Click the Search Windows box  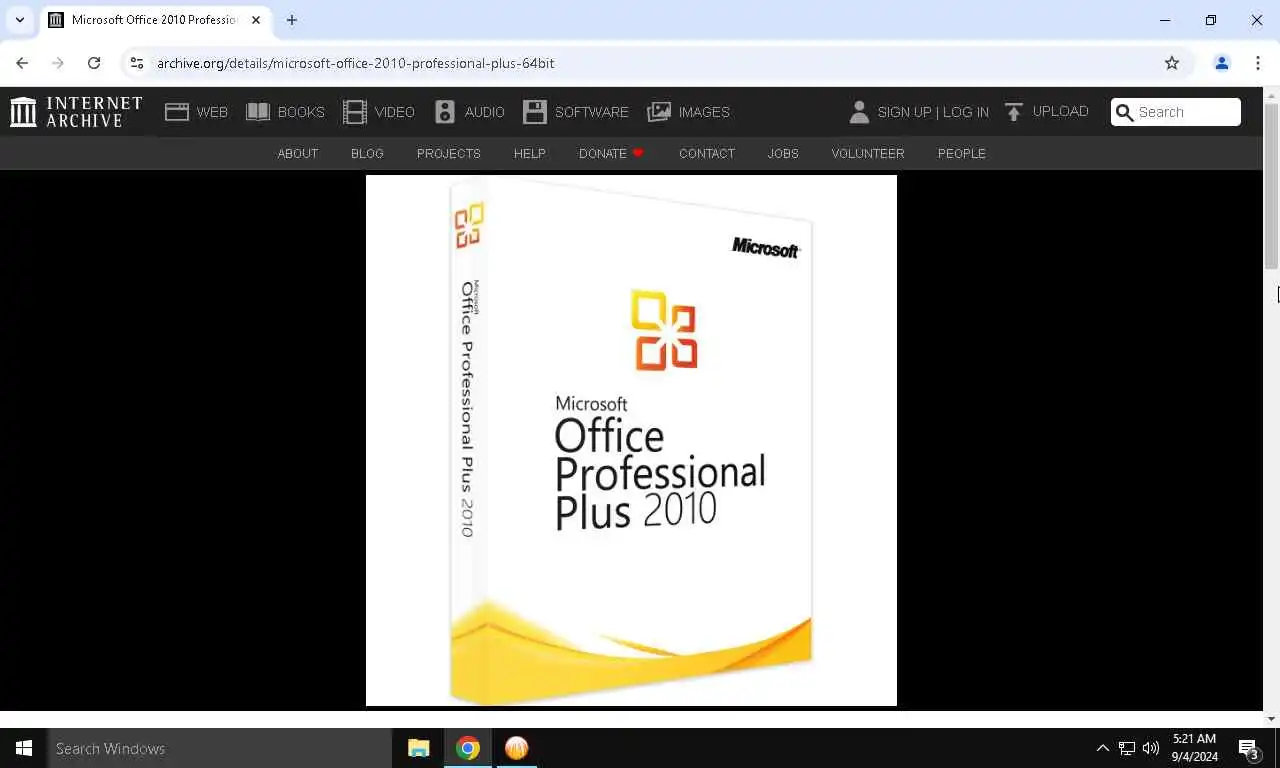coord(220,748)
